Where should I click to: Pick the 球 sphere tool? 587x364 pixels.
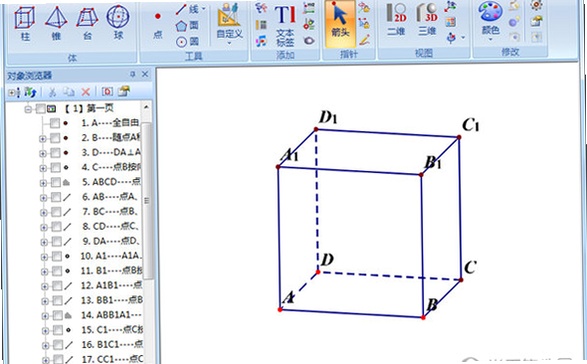click(118, 23)
